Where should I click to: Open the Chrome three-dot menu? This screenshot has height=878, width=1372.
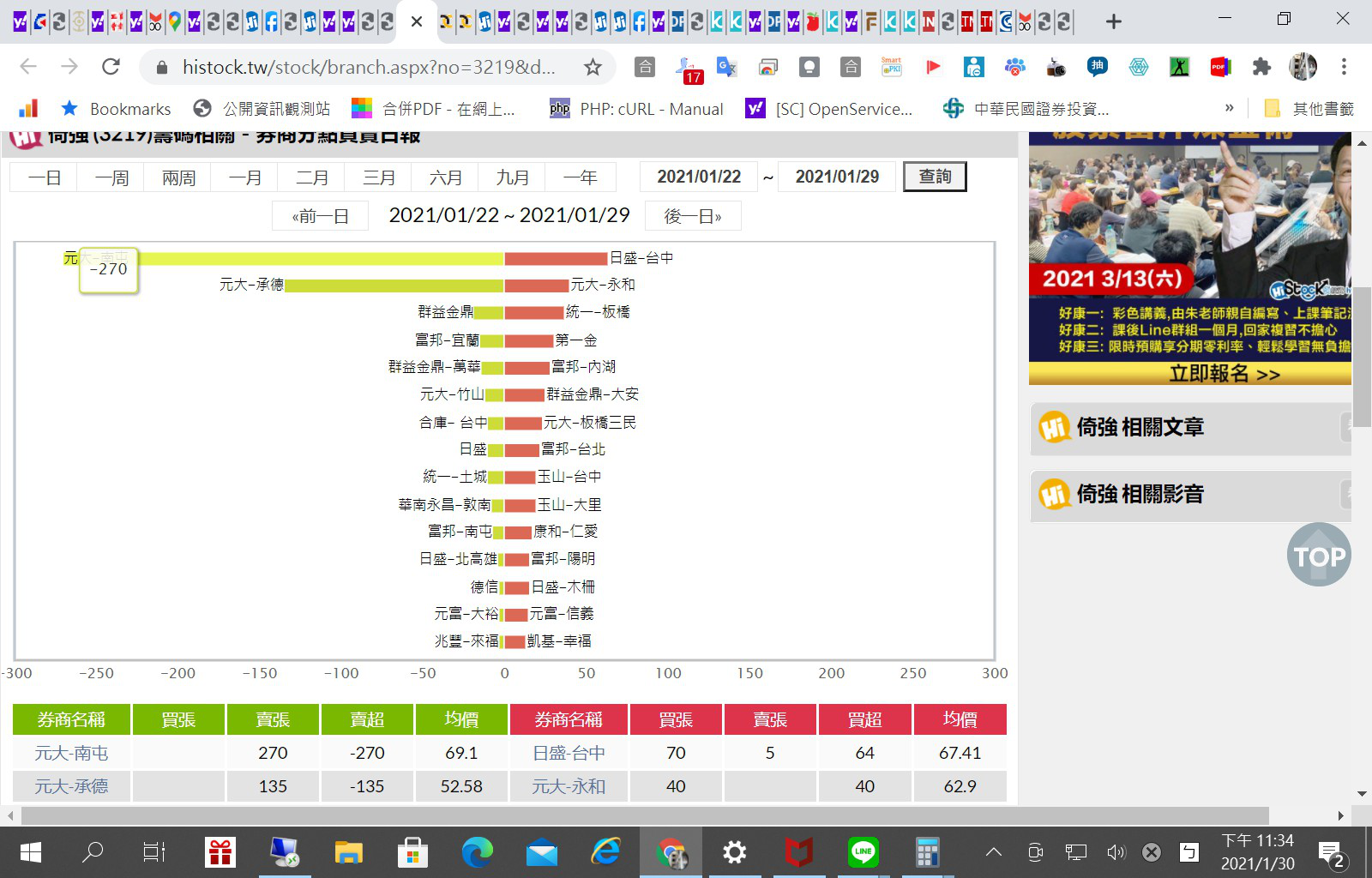1344,67
